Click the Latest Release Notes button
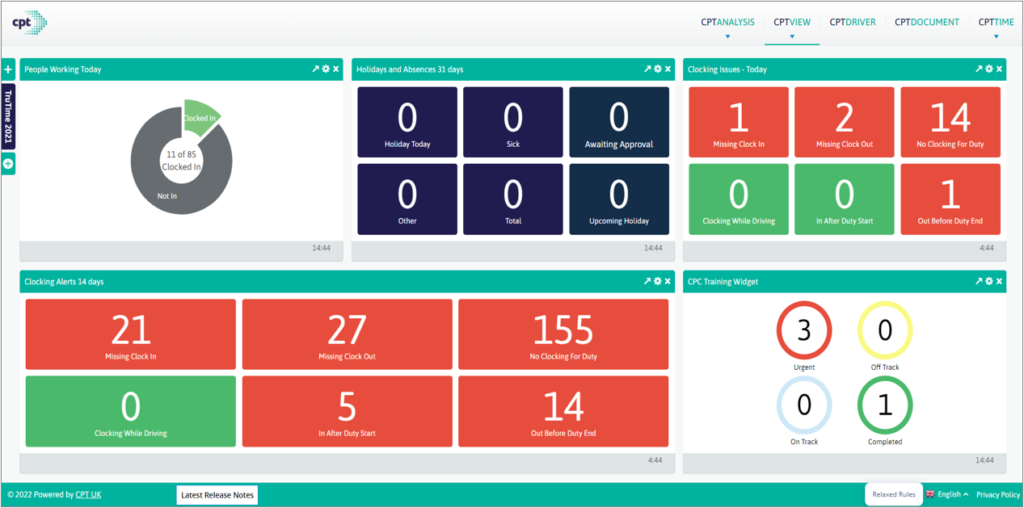 [217, 495]
